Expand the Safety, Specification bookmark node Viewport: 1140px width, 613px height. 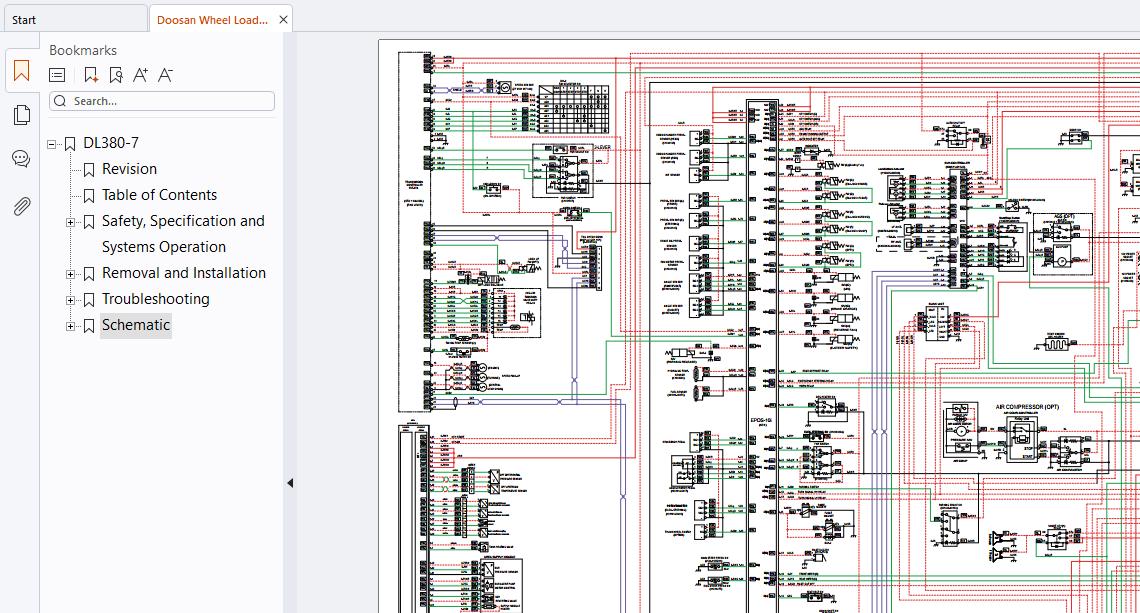click(71, 223)
